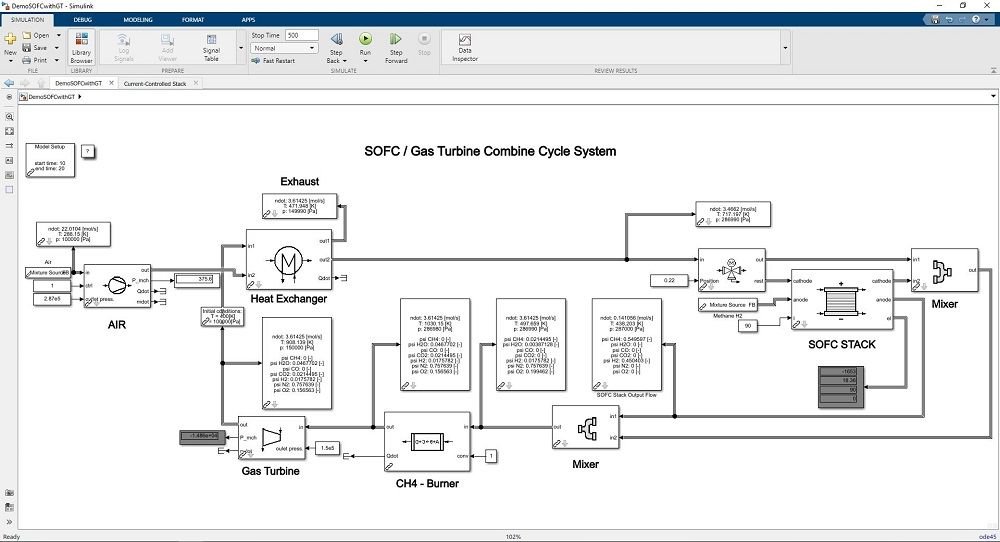
Task: Click the Zoom In icon in left palette
Action: tap(9, 117)
